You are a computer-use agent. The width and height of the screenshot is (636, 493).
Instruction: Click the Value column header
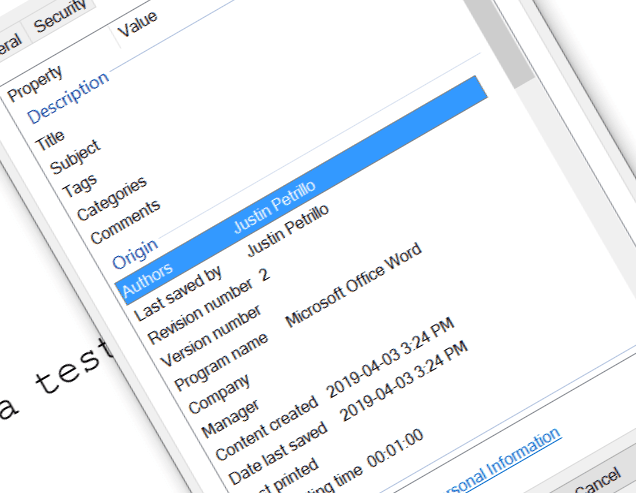click(x=137, y=28)
